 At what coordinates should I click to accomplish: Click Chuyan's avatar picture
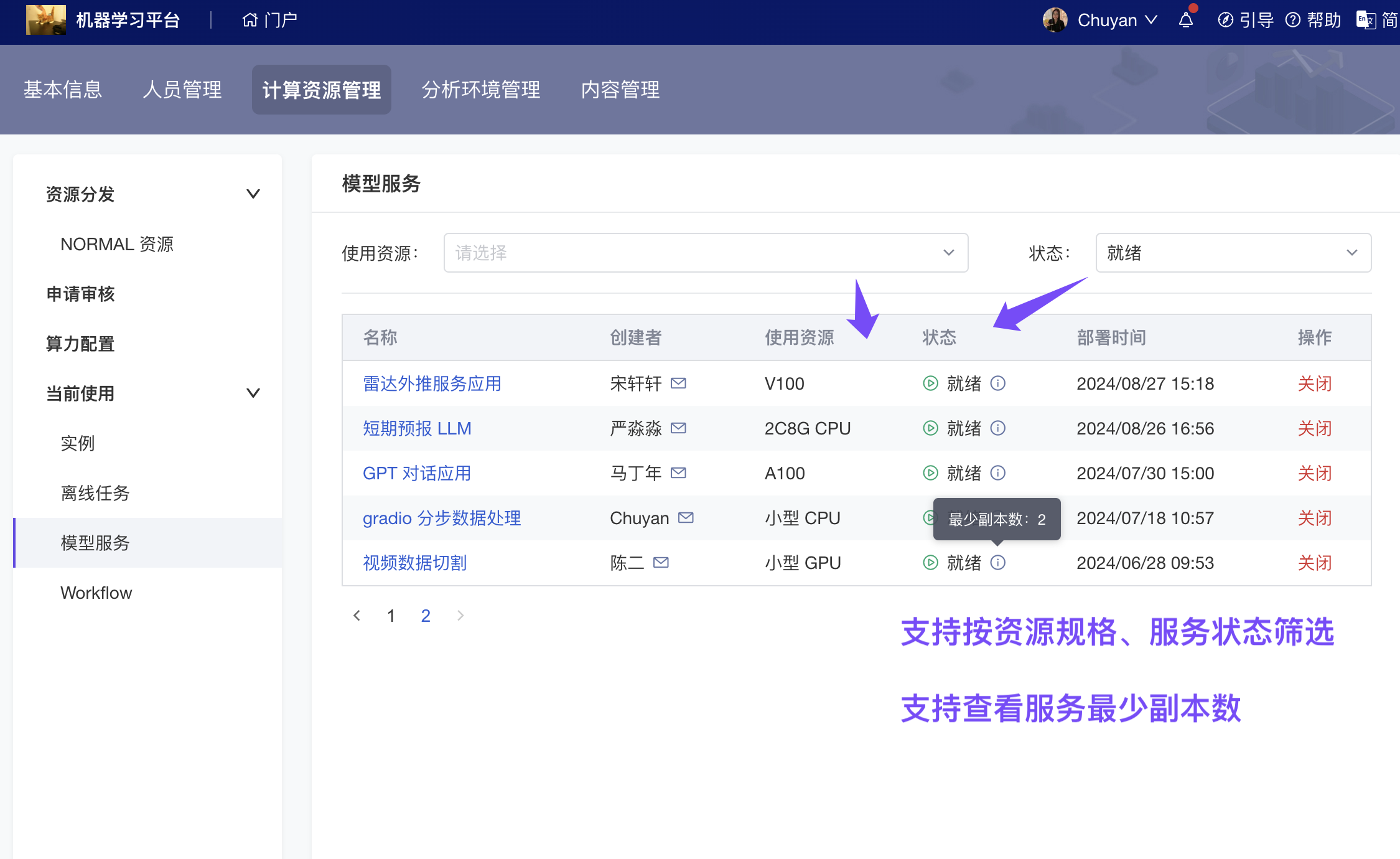coord(1055,19)
